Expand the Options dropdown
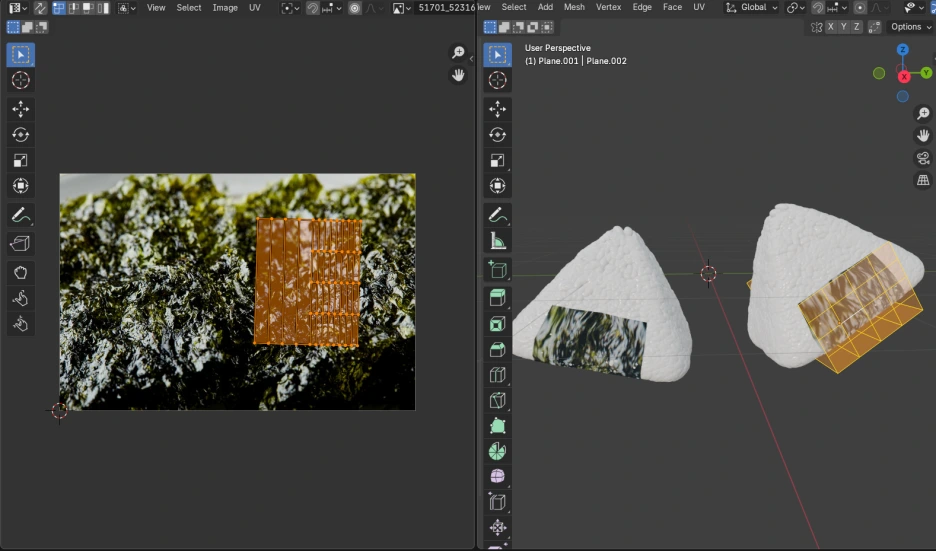 910,27
